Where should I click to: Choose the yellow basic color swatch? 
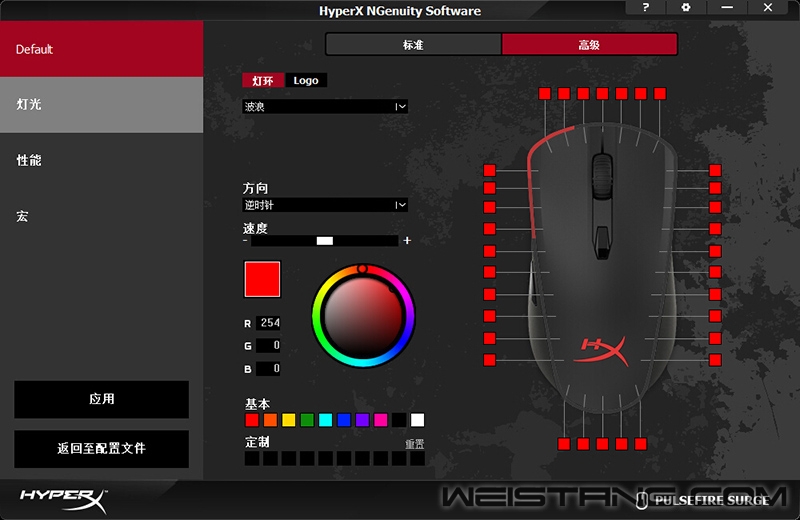click(289, 420)
